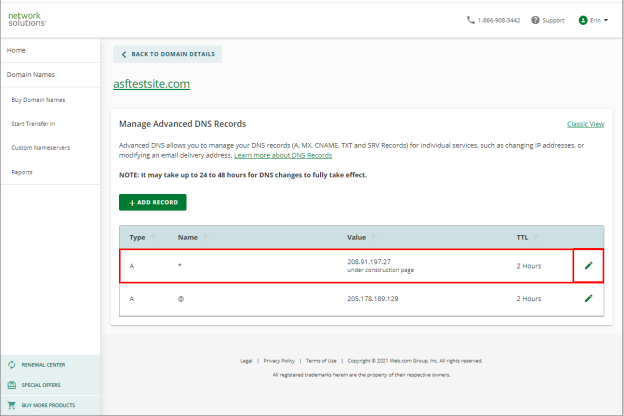
Task: Open Renewal Center refresh icon
Action: (12, 365)
